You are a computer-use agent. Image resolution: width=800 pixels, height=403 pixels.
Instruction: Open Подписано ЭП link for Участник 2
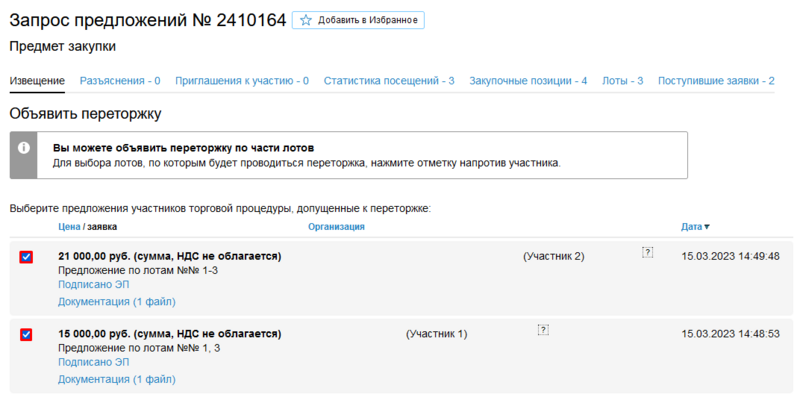coord(94,285)
